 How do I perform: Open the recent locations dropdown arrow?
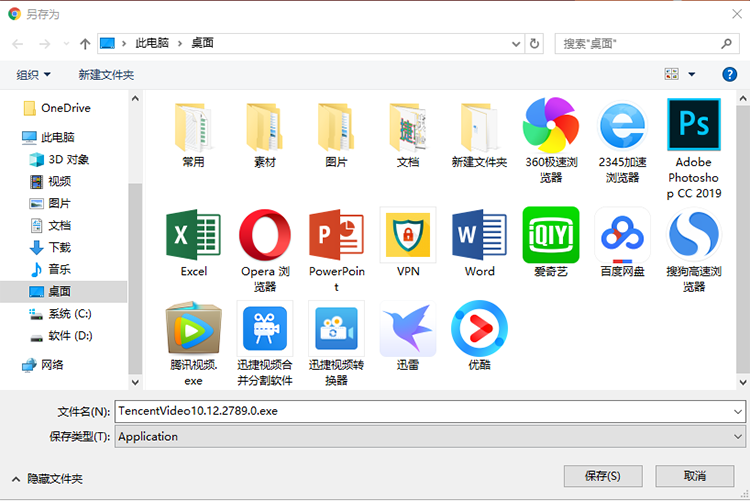(66, 44)
